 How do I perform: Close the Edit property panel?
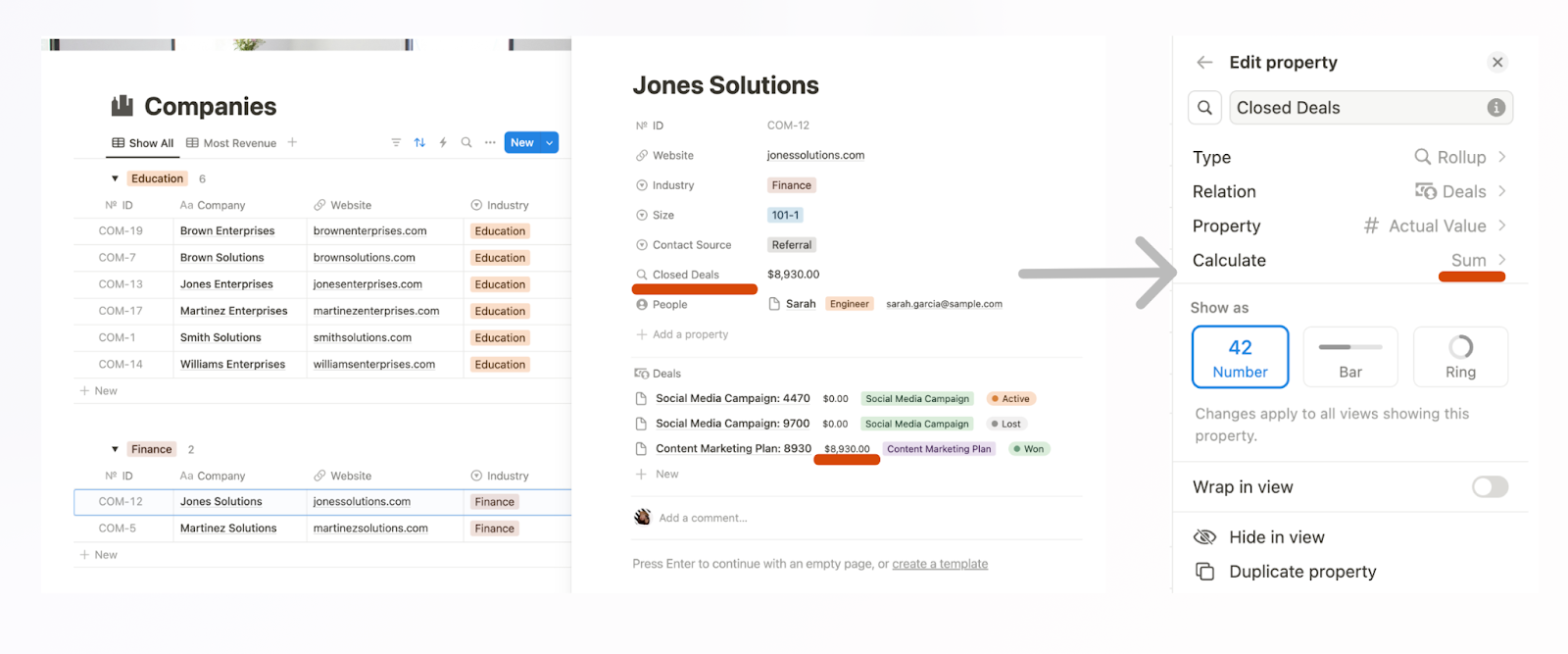pyautogui.click(x=1497, y=62)
